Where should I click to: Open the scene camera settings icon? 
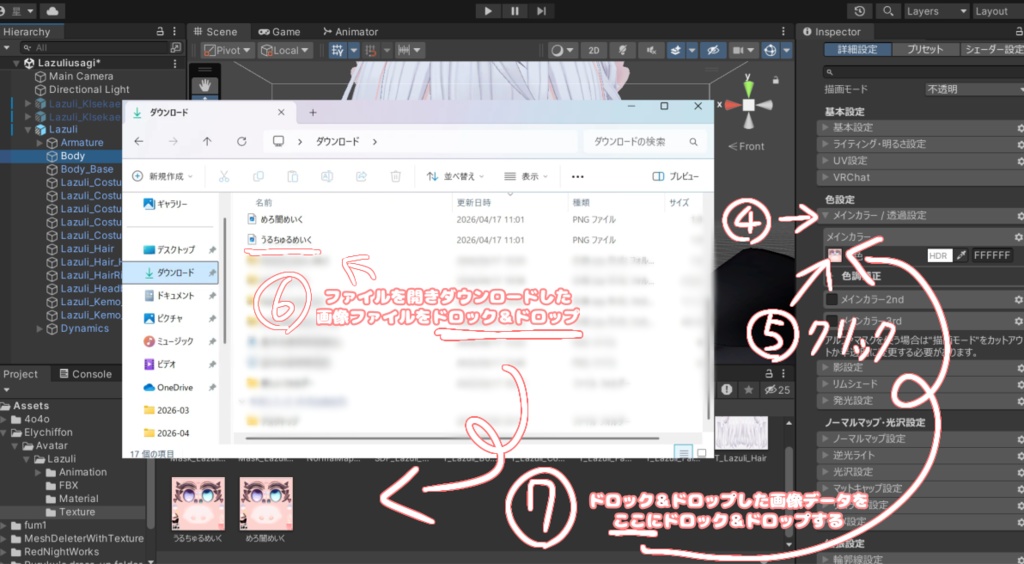[x=739, y=50]
